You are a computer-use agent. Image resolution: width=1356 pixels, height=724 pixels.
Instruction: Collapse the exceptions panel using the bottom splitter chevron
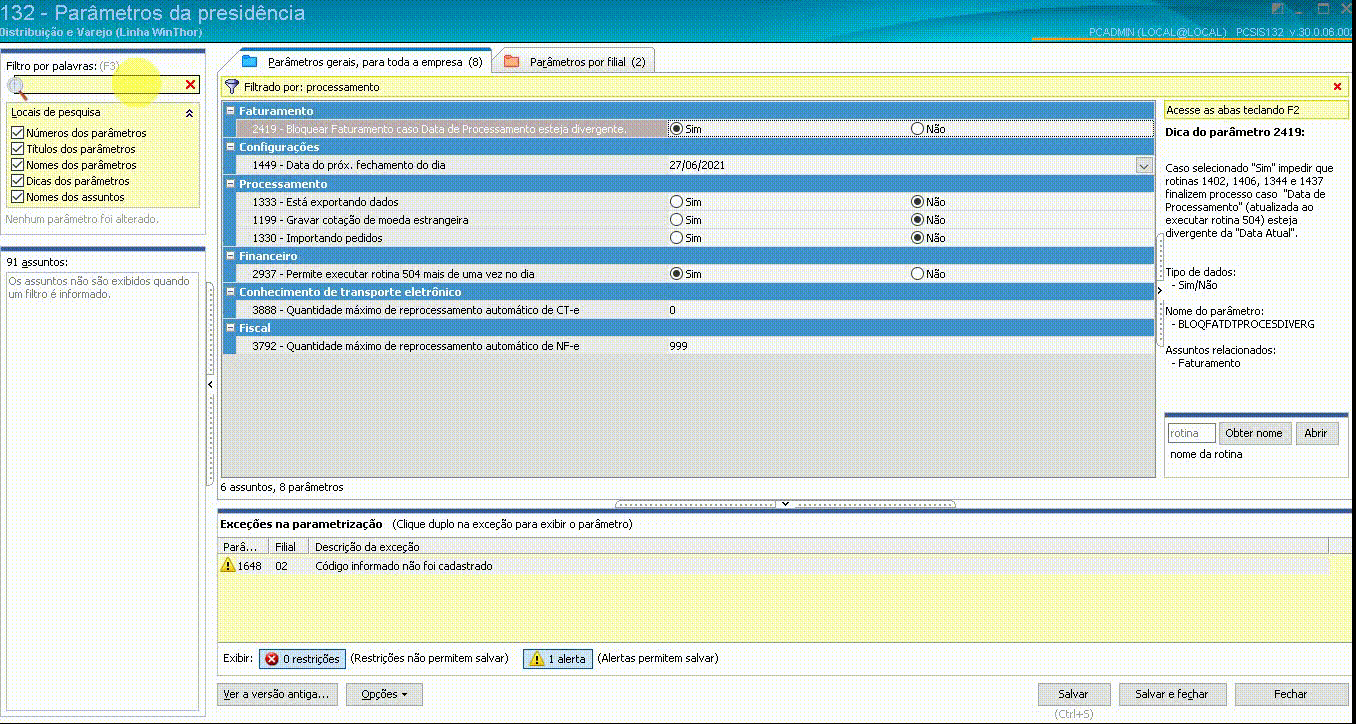(x=785, y=504)
